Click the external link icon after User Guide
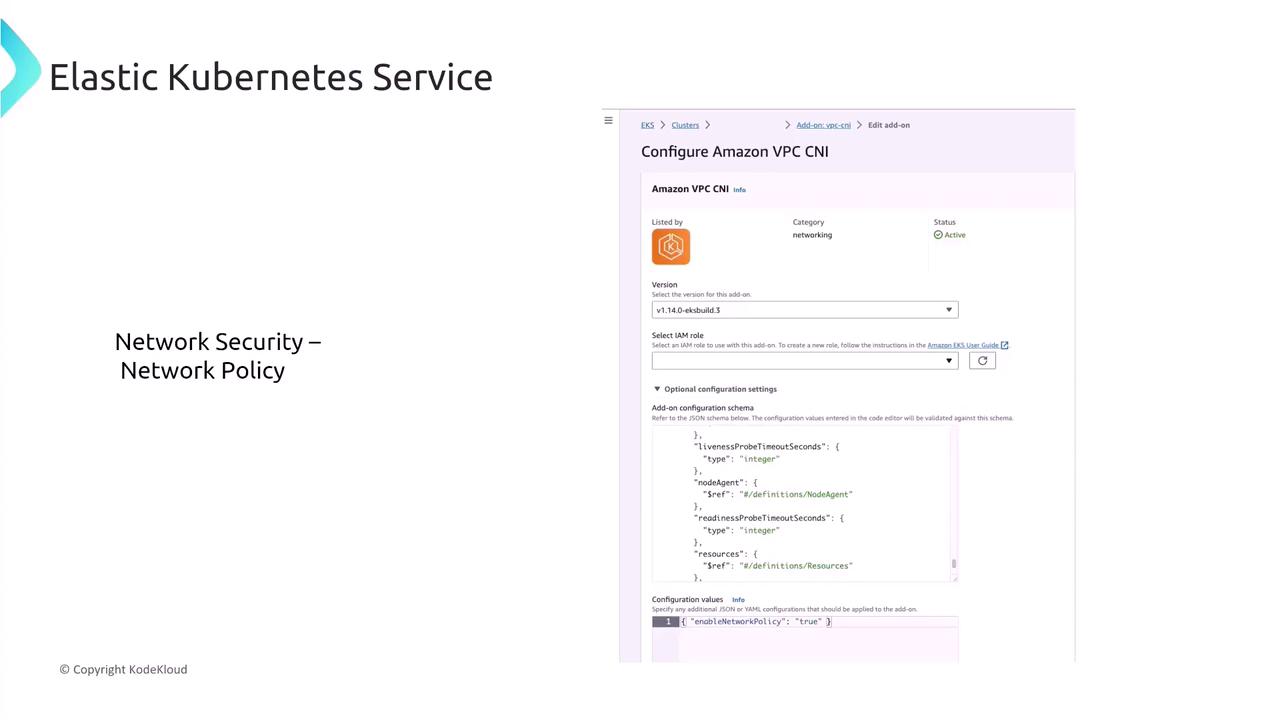The width and height of the screenshot is (1280, 720). (1005, 345)
